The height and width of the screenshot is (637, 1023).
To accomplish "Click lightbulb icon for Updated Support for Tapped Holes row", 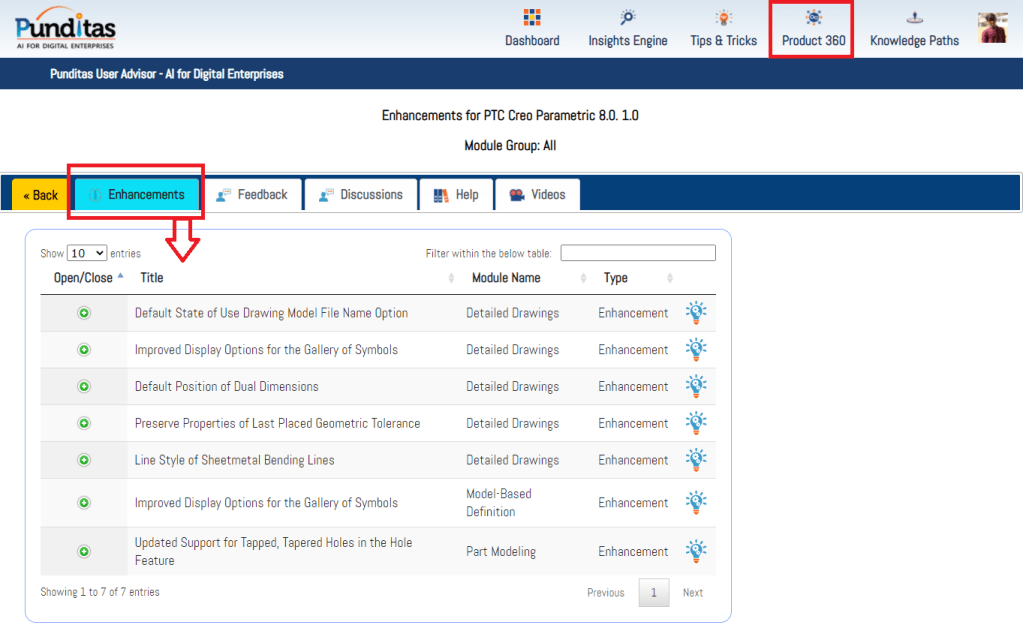I will tap(696, 551).
